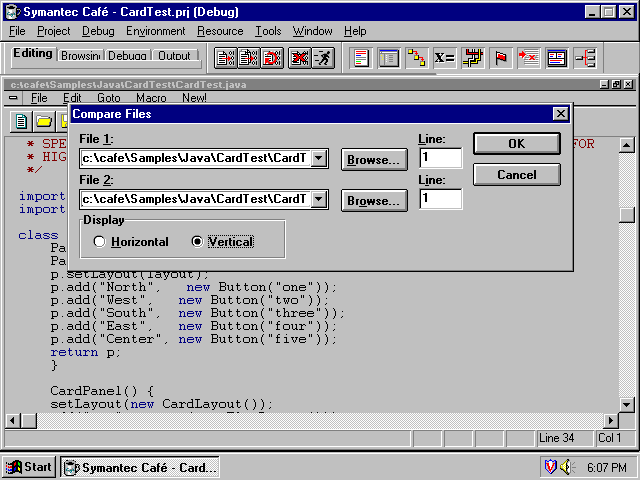Image resolution: width=640 pixels, height=480 pixels.
Task: Click the Stop build red-X icon
Action: click(x=300, y=58)
